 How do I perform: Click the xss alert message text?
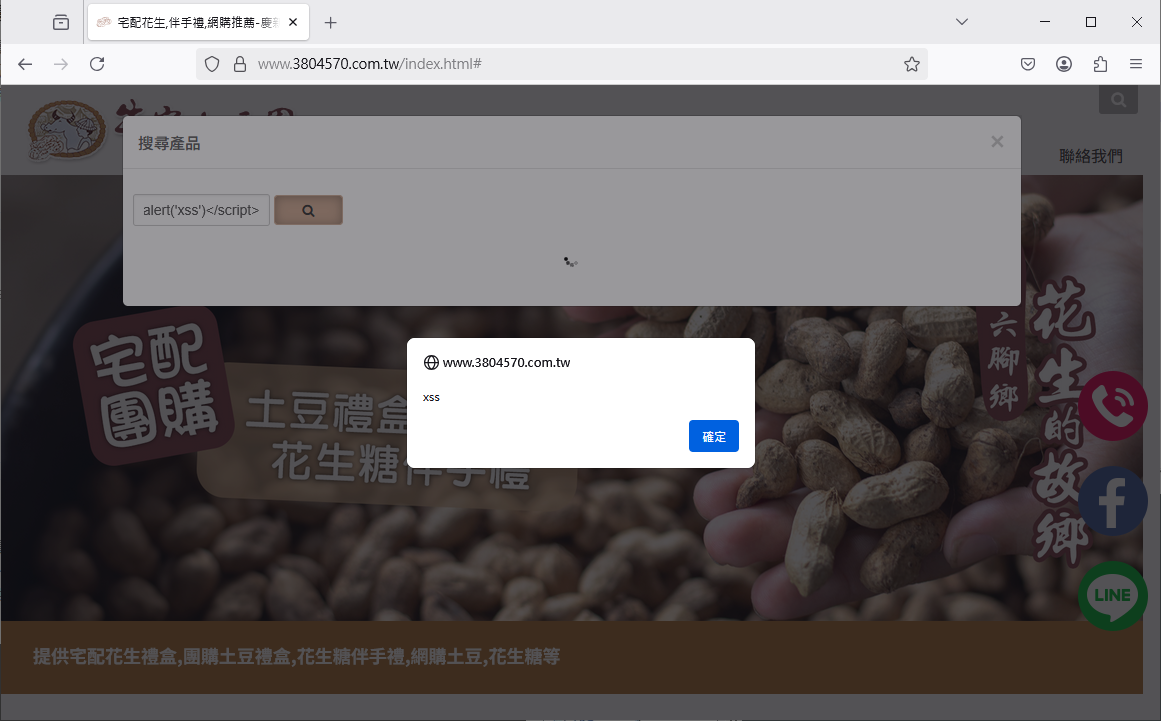[431, 398]
